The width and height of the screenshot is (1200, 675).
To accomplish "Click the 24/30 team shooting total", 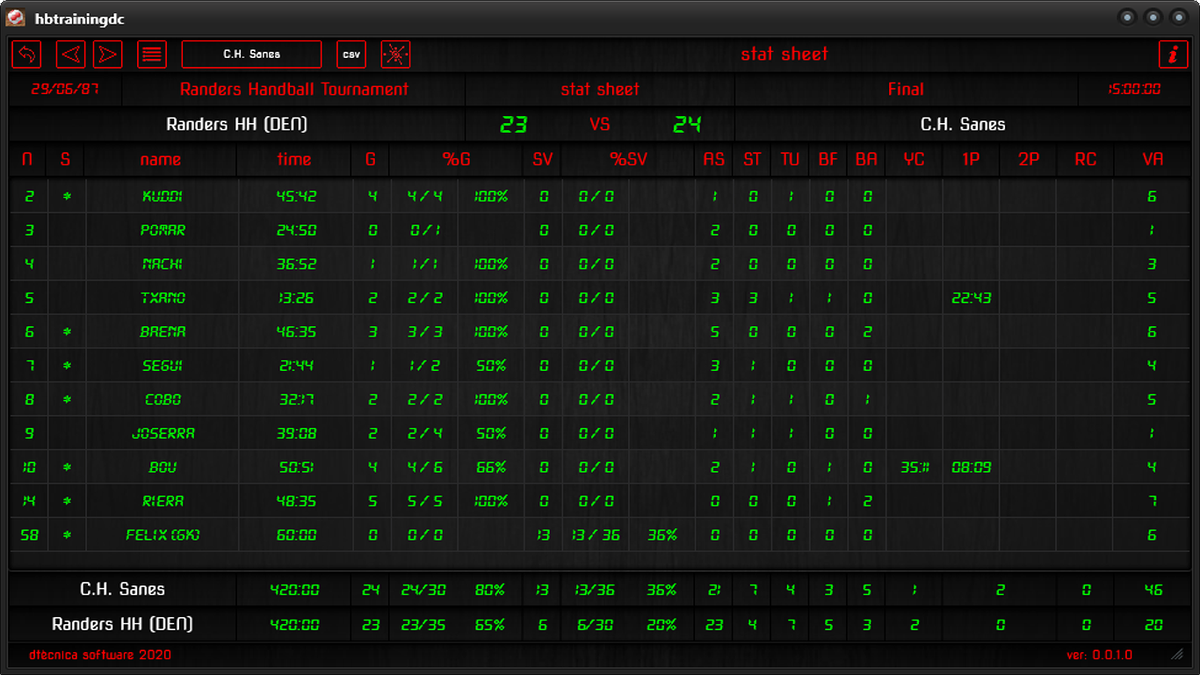I will [x=426, y=590].
